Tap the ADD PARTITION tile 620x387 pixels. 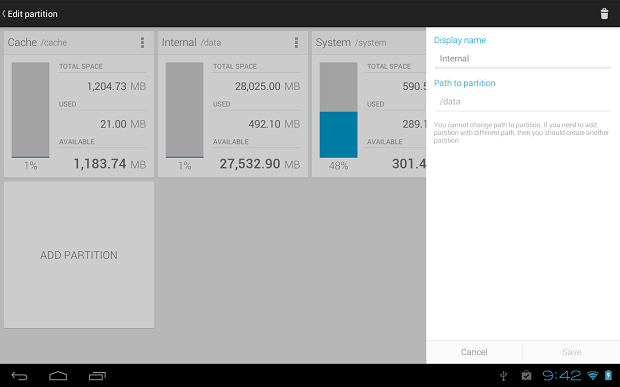click(79, 255)
